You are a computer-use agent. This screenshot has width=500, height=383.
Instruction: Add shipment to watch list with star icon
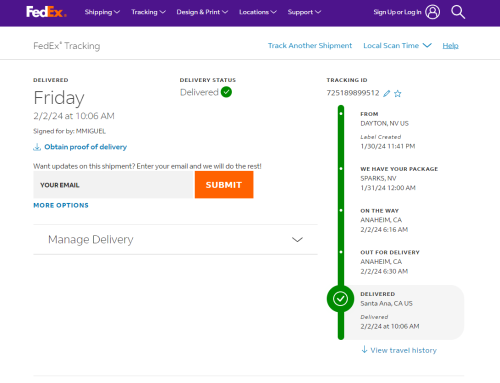[398, 93]
